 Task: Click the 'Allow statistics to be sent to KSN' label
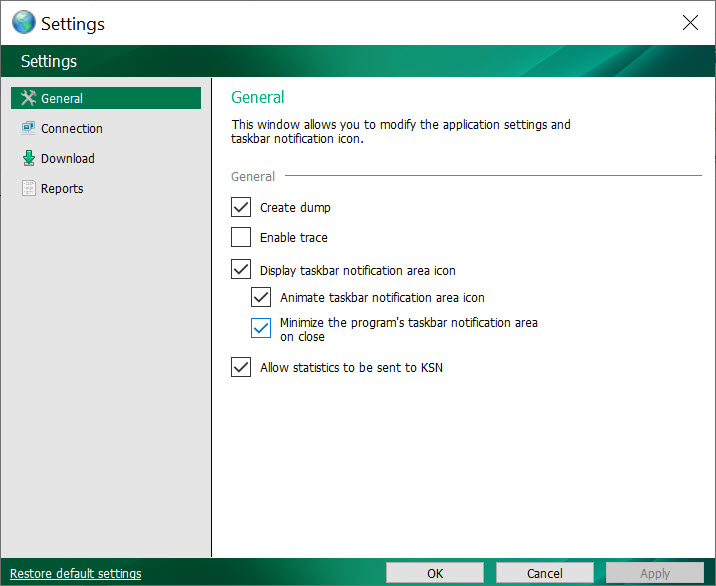351,368
